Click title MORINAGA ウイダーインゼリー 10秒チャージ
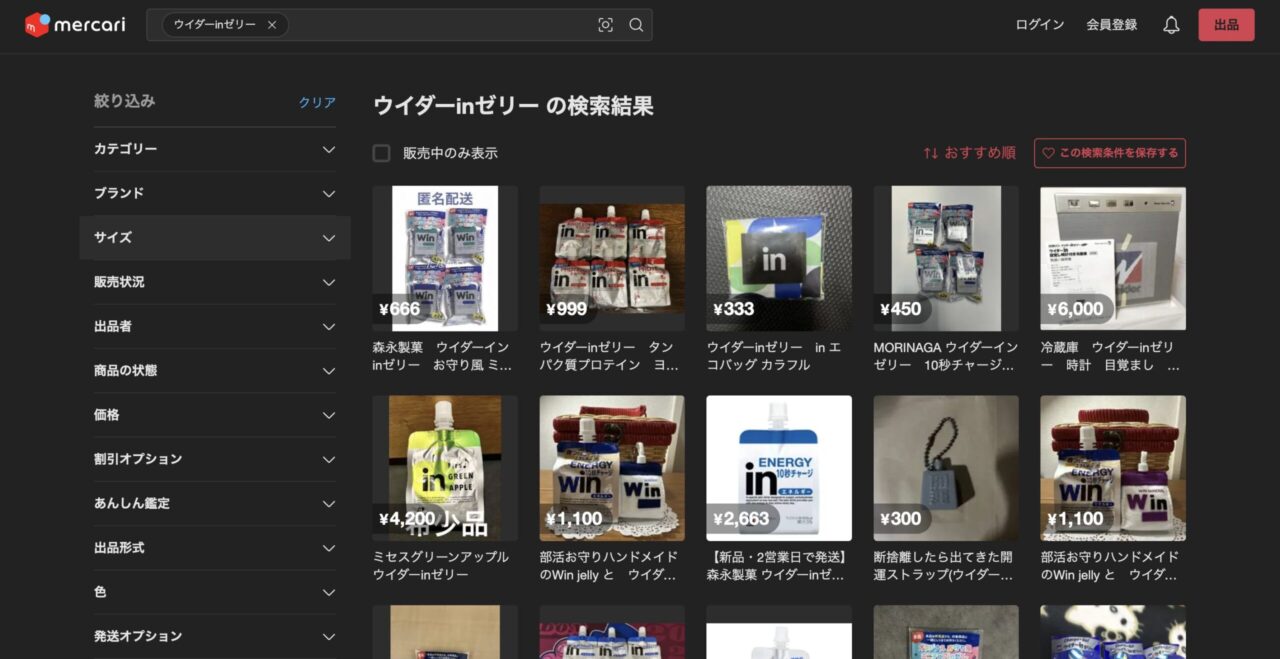This screenshot has height=659, width=1280. pos(946,356)
